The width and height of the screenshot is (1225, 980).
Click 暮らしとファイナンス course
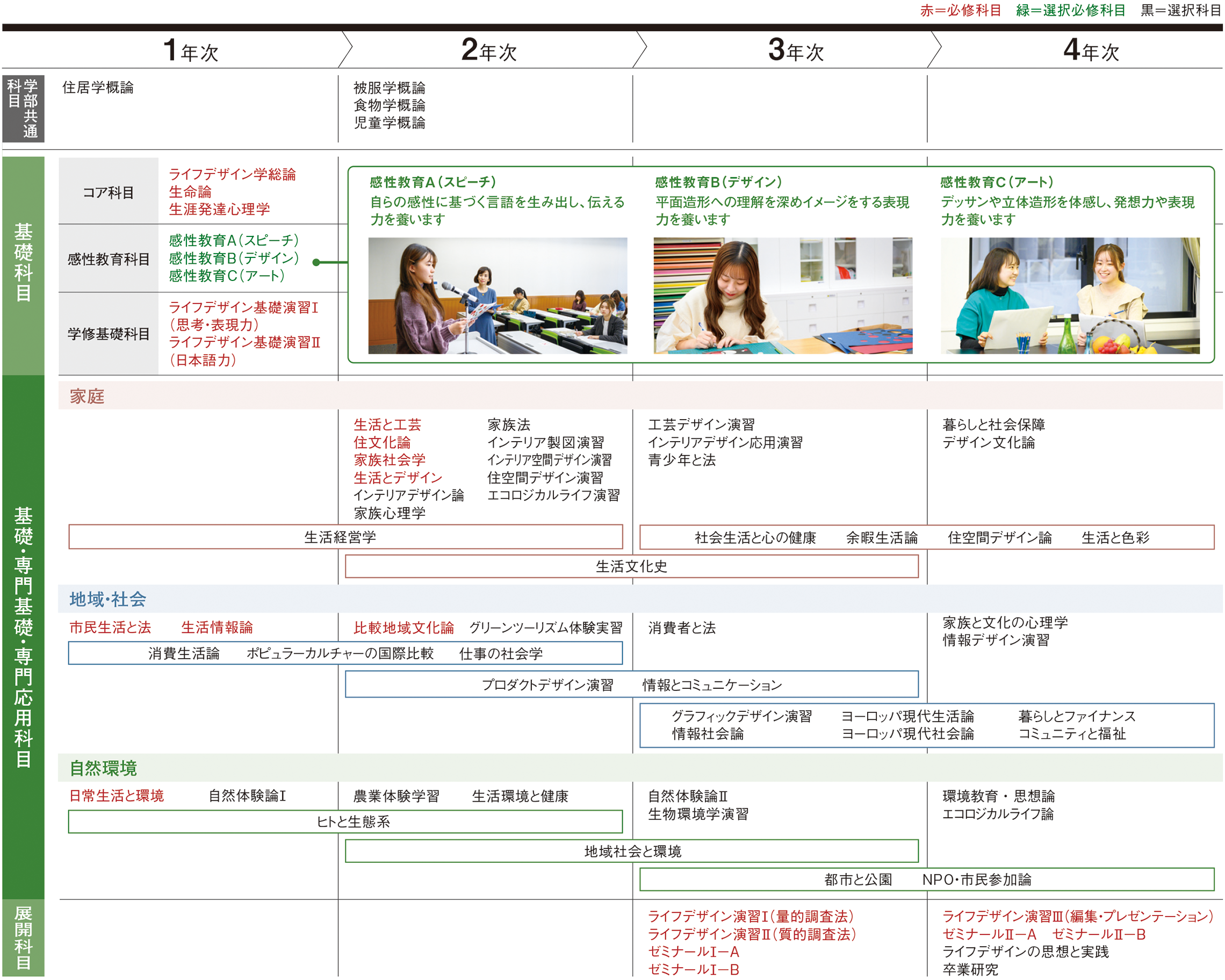point(1077,716)
